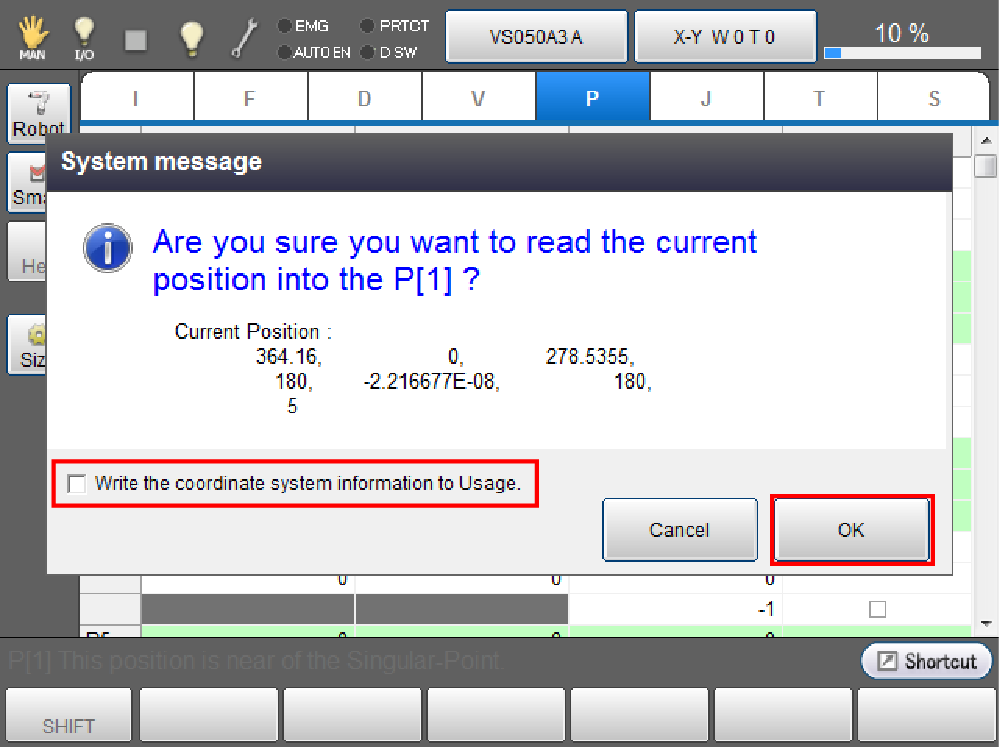Click the MAN hand mode icon

click(x=32, y=38)
